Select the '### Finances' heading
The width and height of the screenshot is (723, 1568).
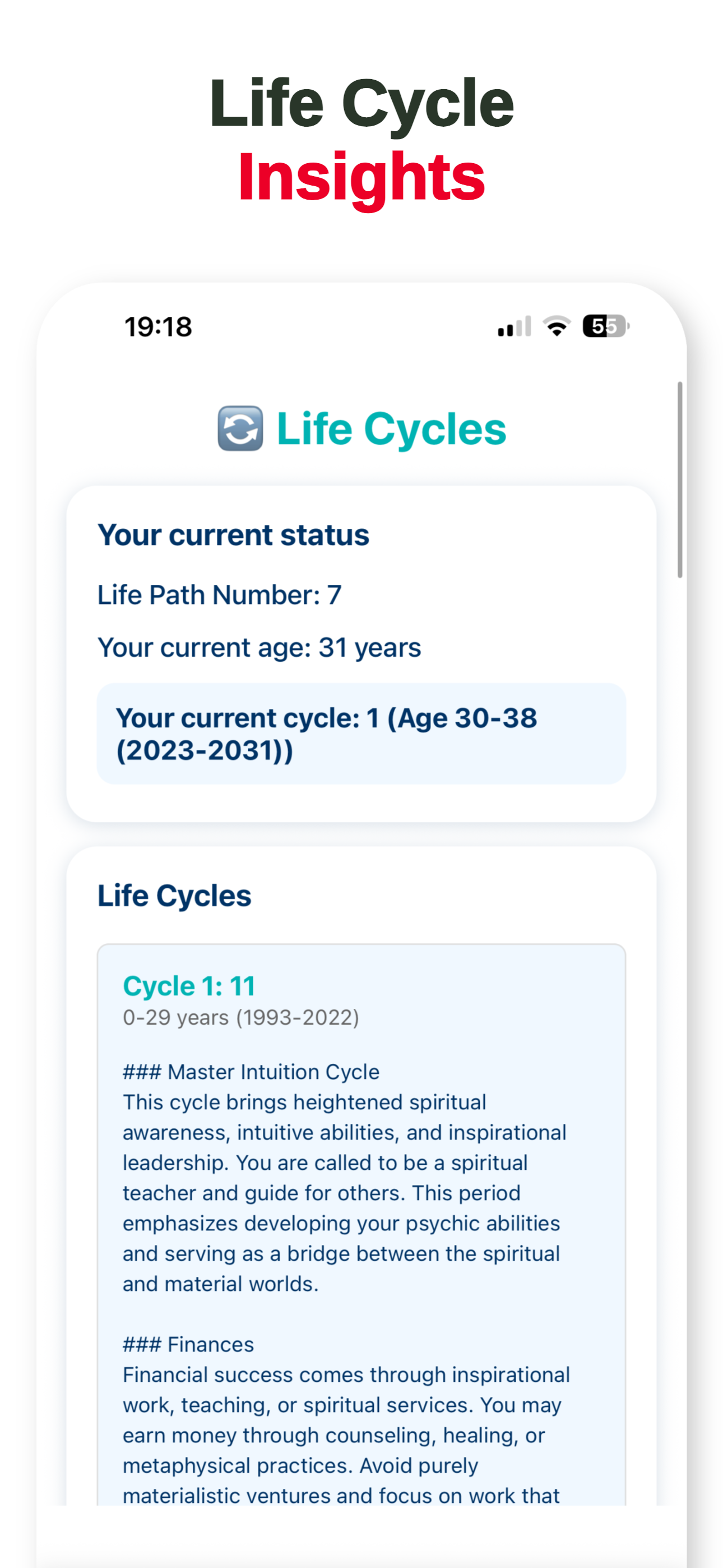(189, 1344)
